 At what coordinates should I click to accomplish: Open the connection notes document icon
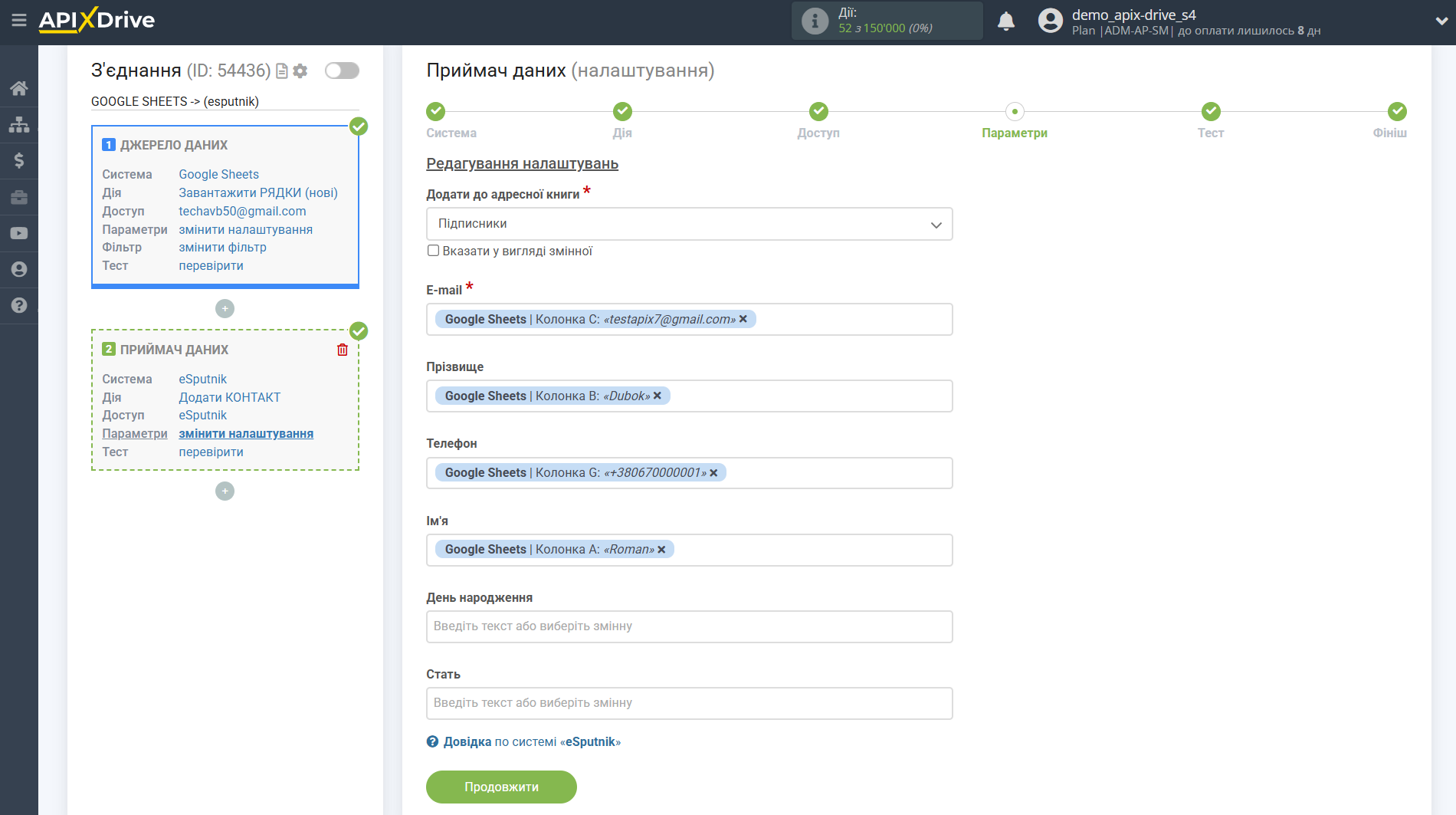(x=282, y=71)
